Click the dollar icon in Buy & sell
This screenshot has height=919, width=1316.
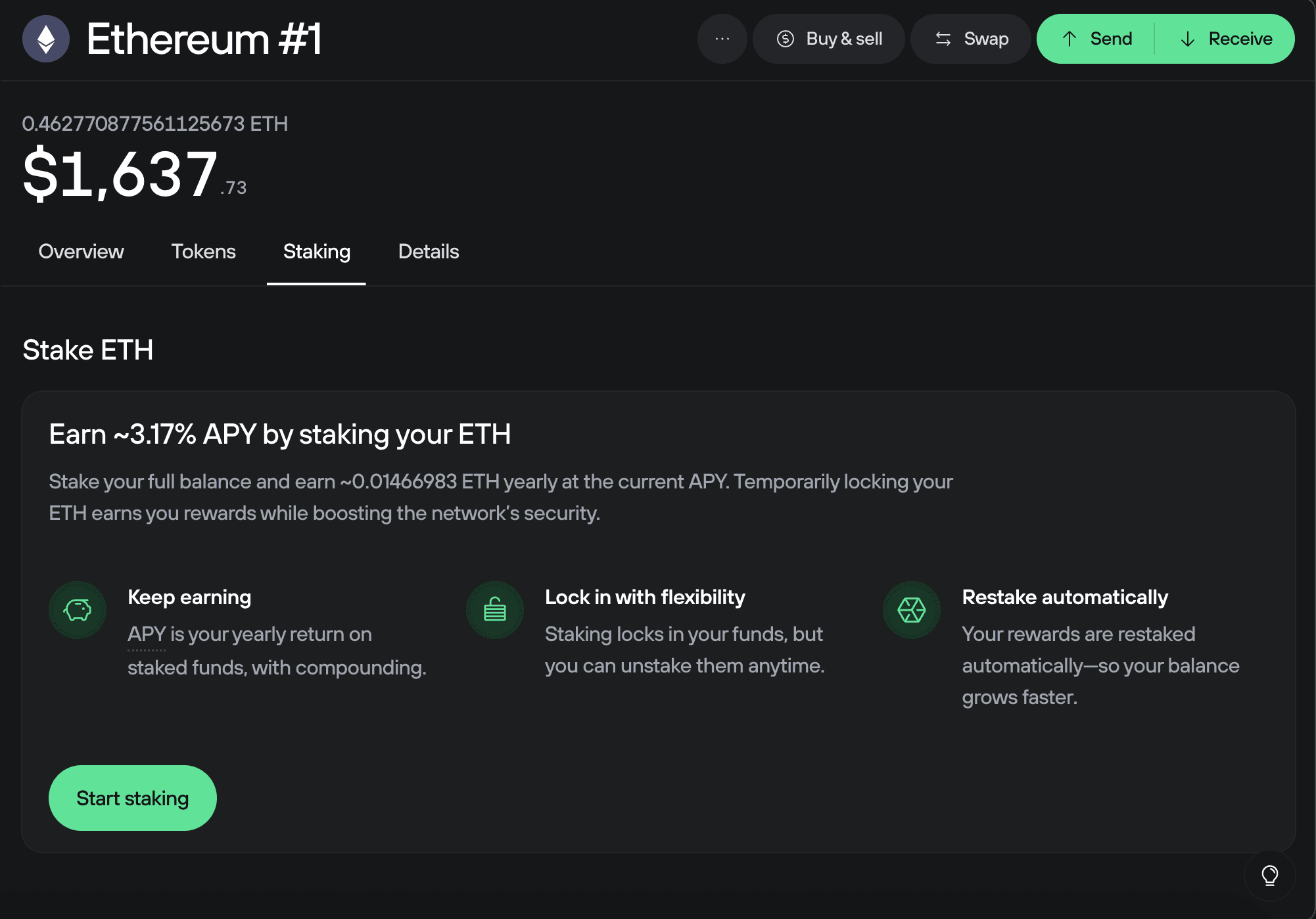pyautogui.click(x=784, y=39)
